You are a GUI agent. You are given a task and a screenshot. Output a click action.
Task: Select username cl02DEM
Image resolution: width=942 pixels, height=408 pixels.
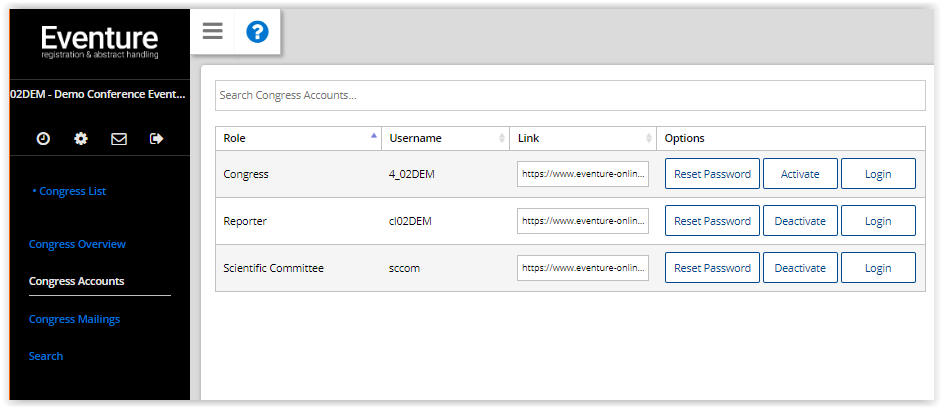pos(410,221)
